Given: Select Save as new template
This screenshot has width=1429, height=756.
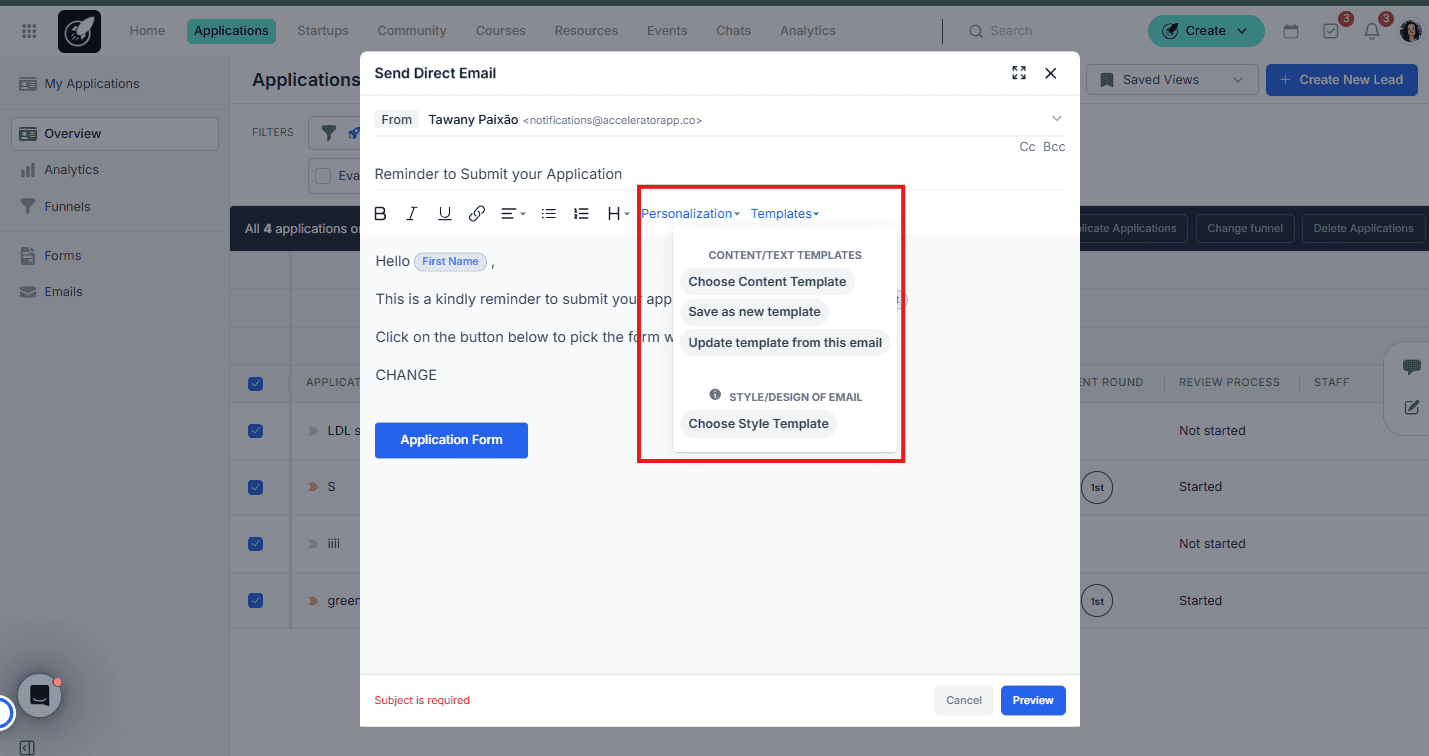Looking at the screenshot, I should pos(754,312).
